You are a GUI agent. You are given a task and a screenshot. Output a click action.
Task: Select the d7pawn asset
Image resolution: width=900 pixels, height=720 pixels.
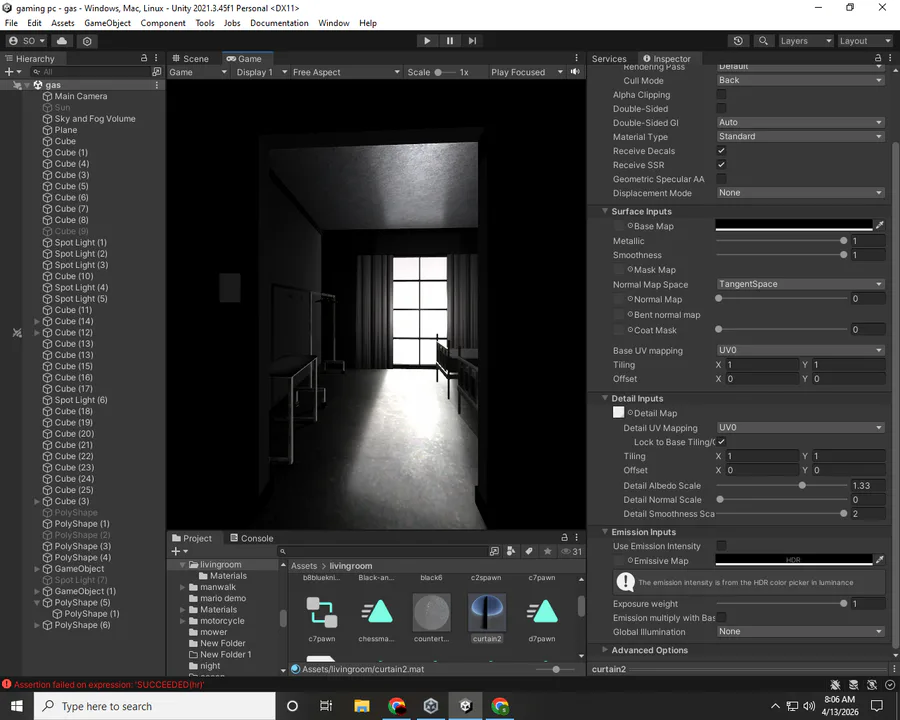tap(542, 619)
